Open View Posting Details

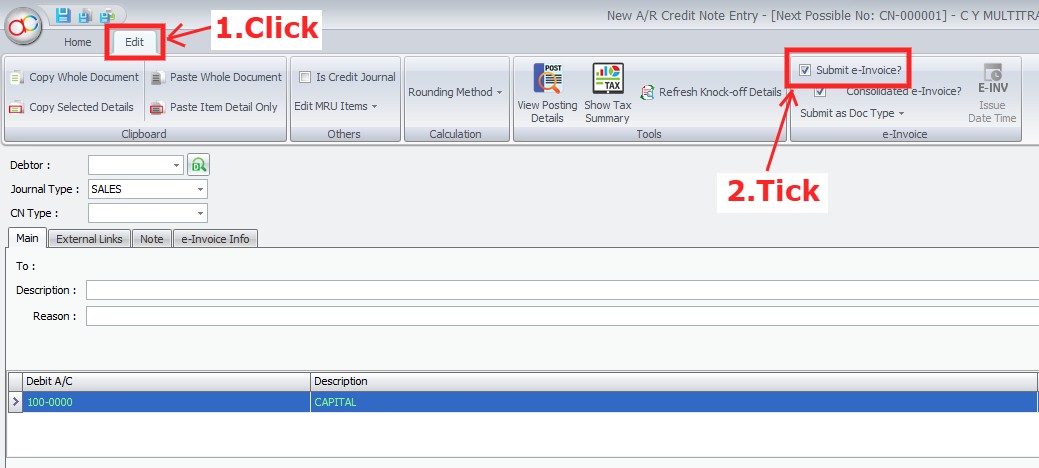click(547, 92)
